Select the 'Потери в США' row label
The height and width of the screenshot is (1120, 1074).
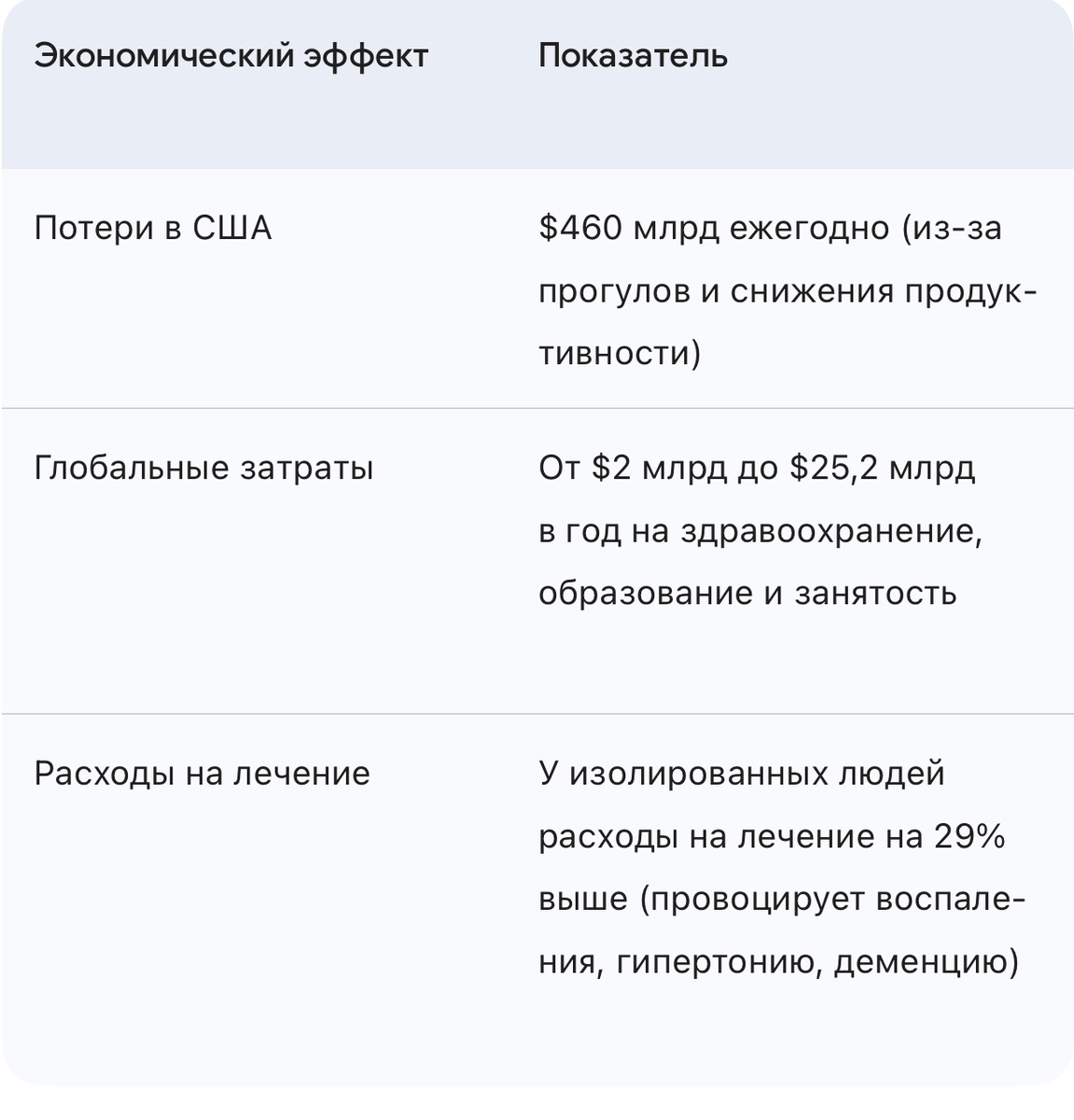pos(153,228)
